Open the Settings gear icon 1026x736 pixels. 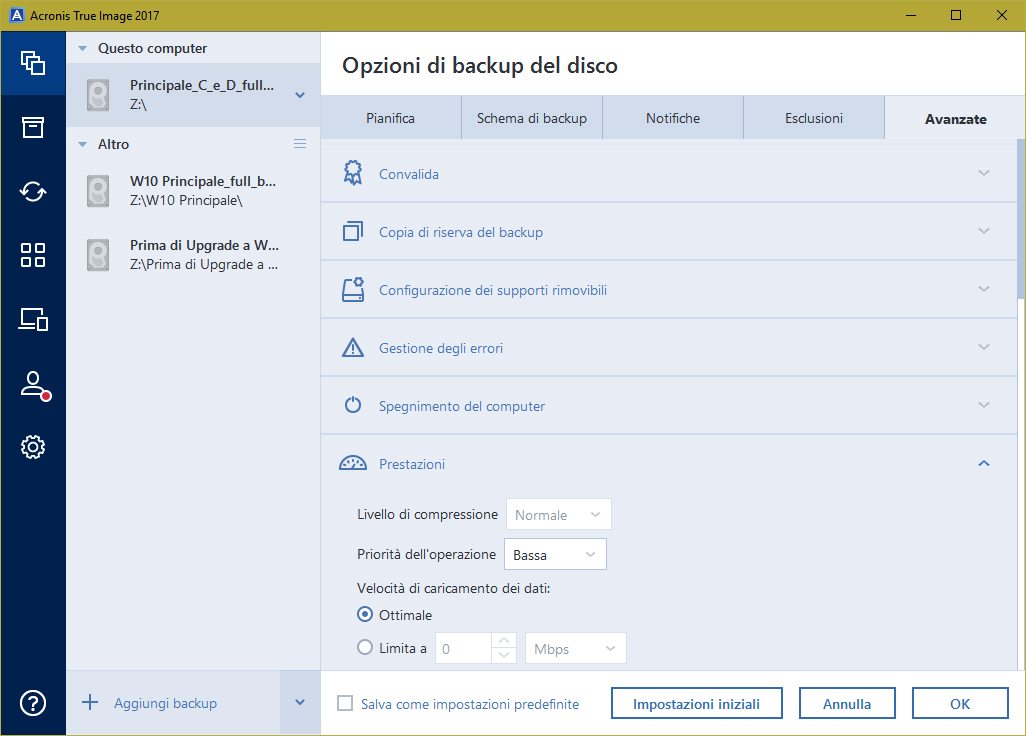pyautogui.click(x=33, y=447)
